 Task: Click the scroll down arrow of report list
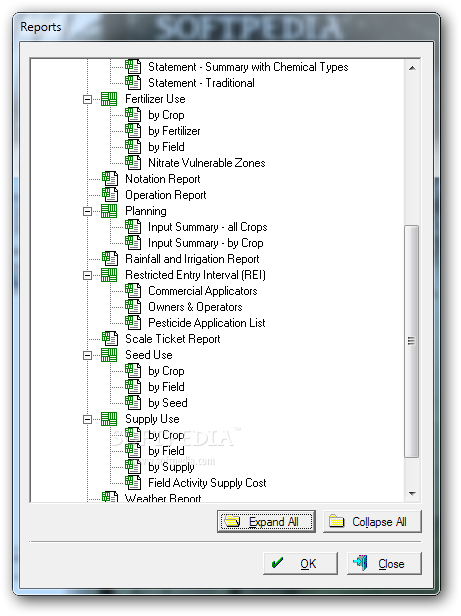pyautogui.click(x=412, y=493)
